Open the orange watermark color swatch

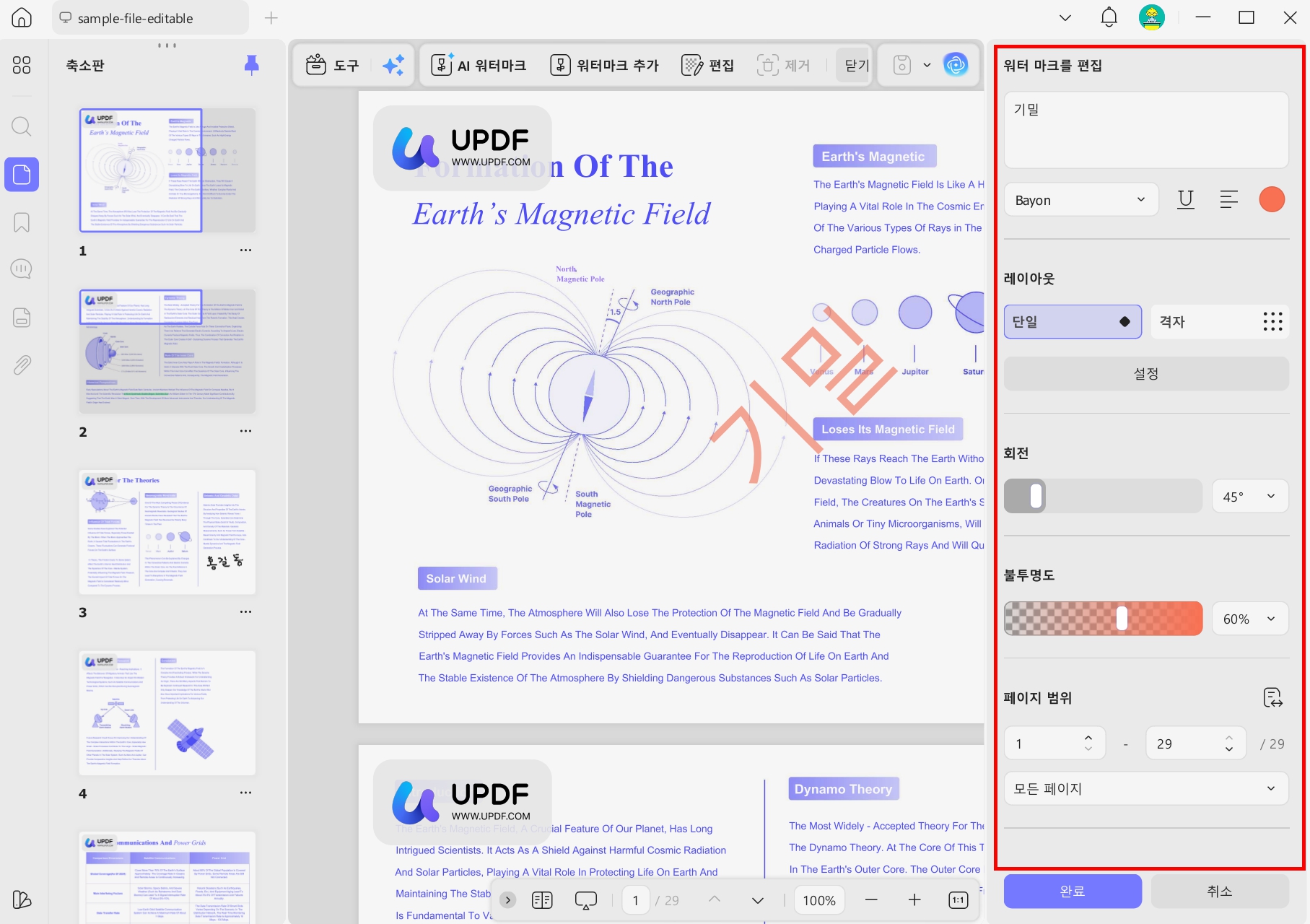point(1272,200)
